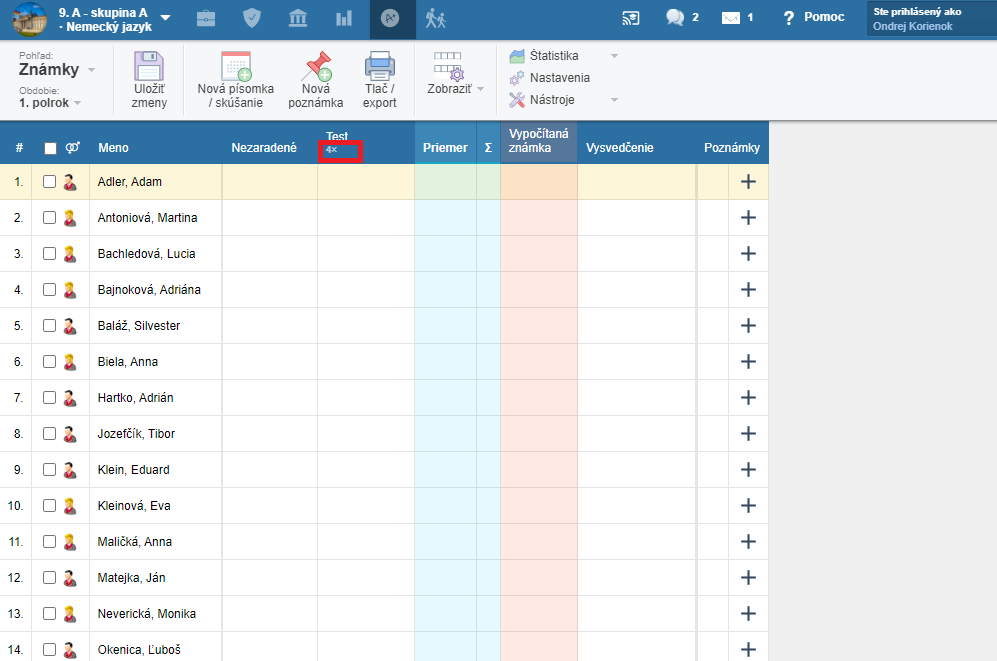Expand the Zobraziť display options dropdown
This screenshot has width=997, height=661.
point(455,88)
